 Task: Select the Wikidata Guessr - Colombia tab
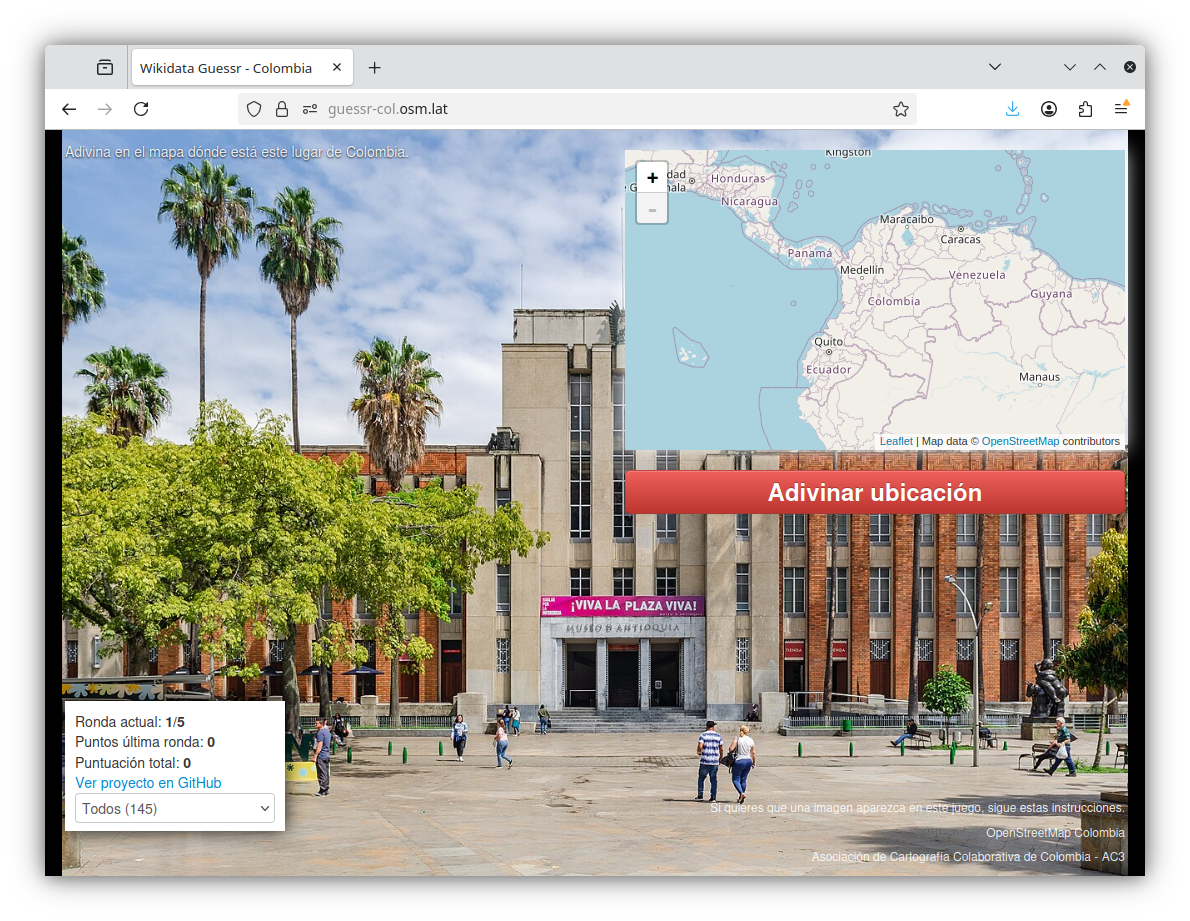pyautogui.click(x=226, y=68)
